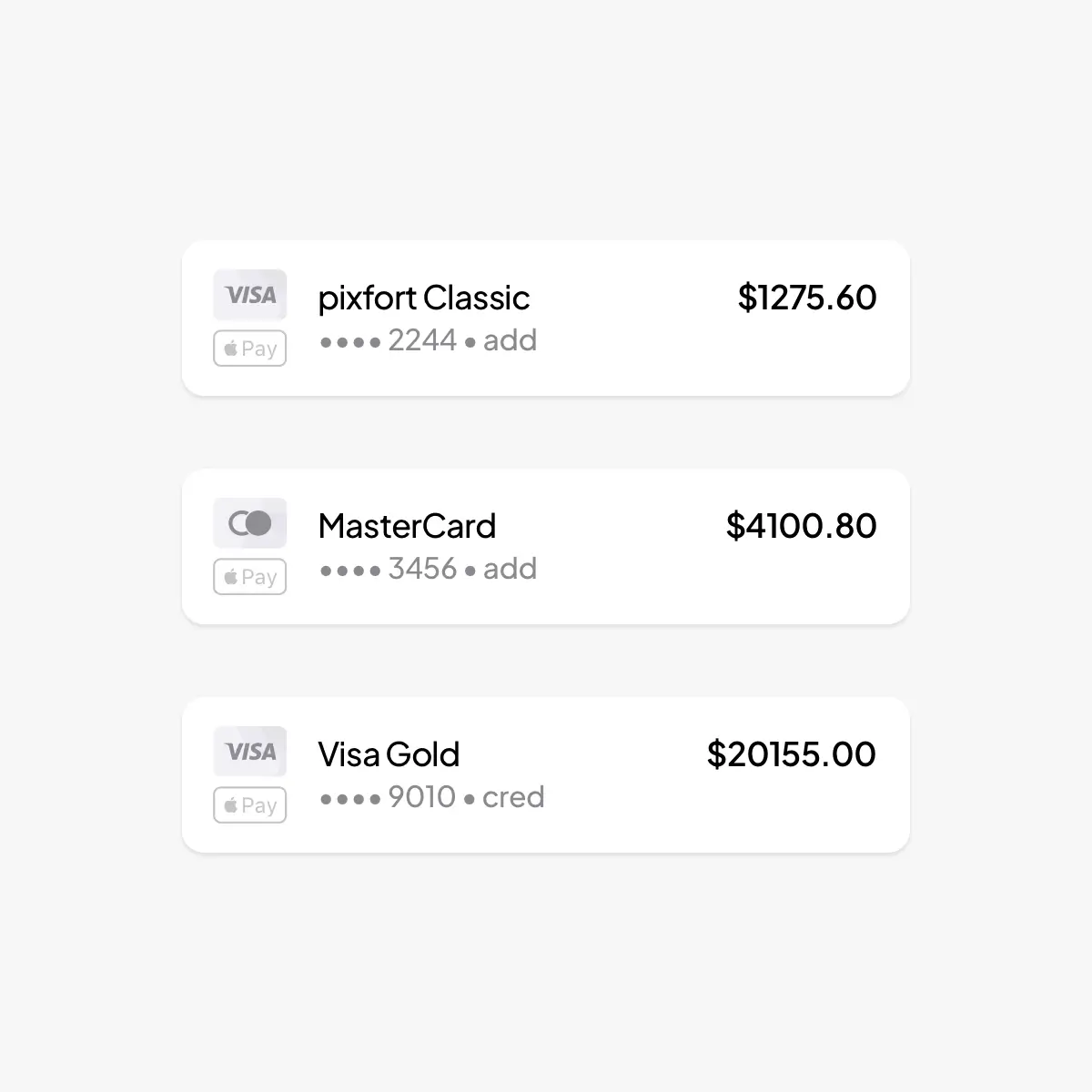Click the masked dots before 2244
The width and height of the screenshot is (1092, 1092).
[350, 343]
